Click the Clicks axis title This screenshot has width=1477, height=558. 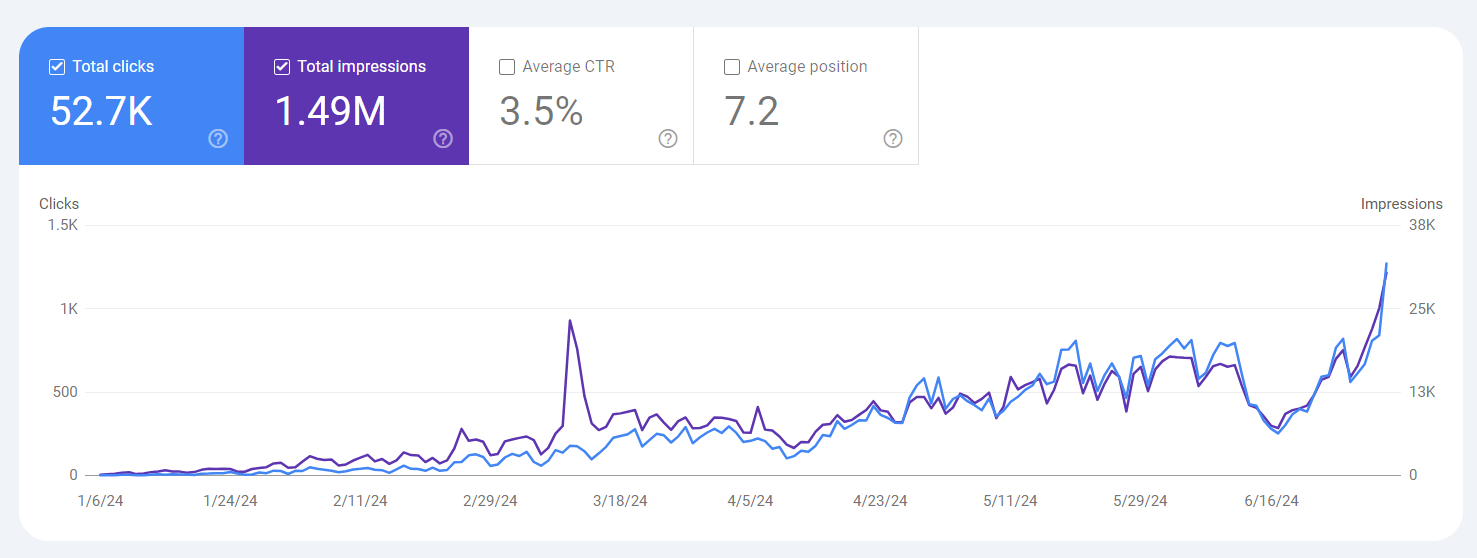click(x=59, y=204)
